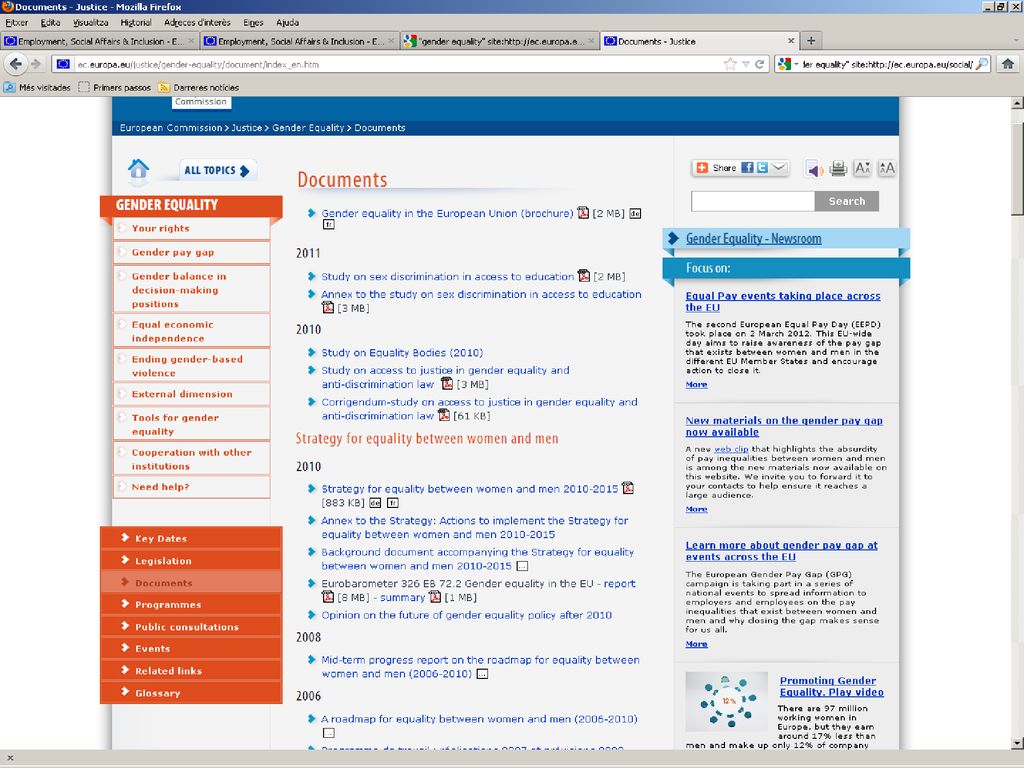
Task: Open the 8 MB Eurobarometer report PDF icon
Action: (328, 597)
